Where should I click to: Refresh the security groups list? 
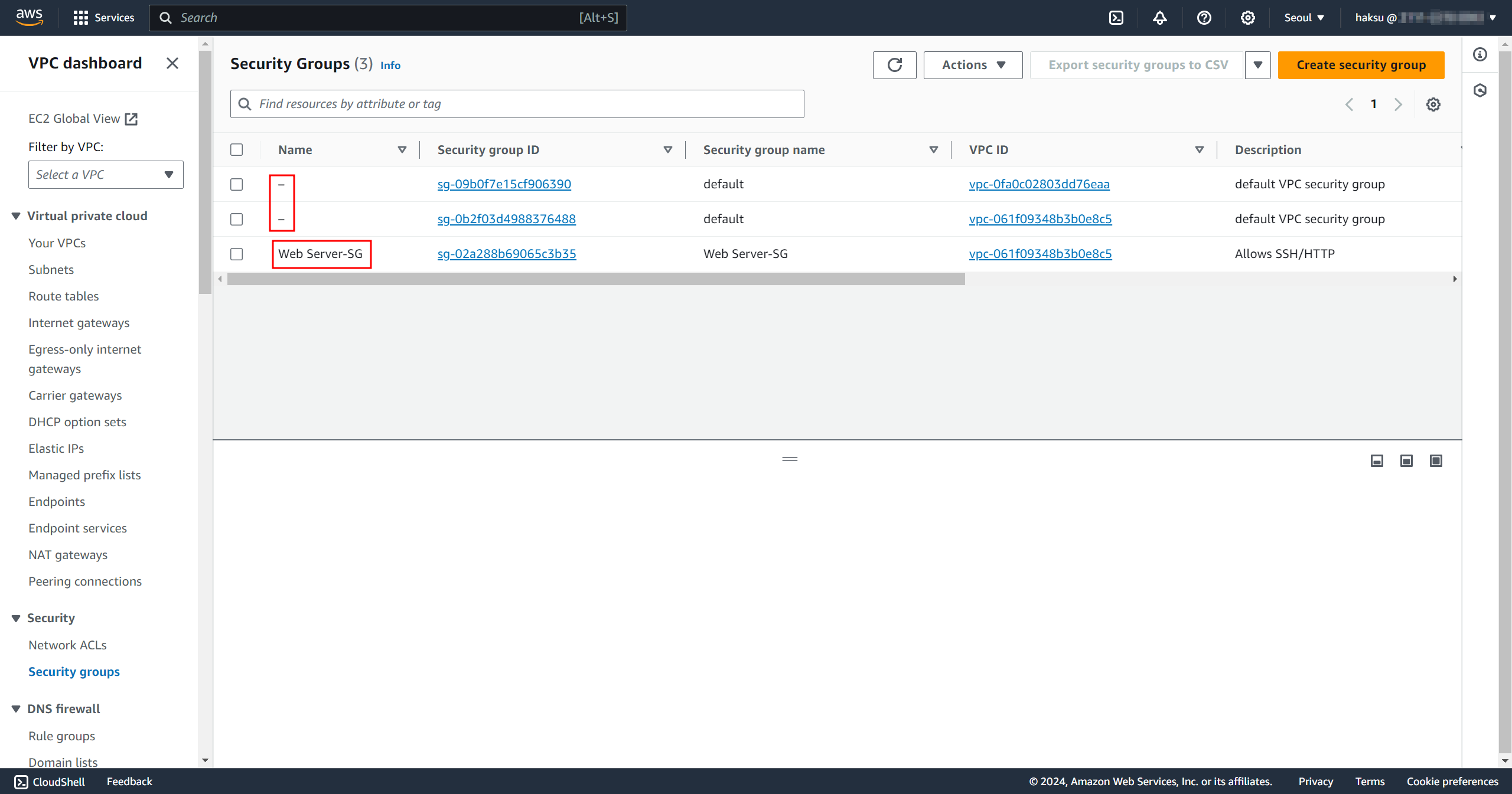click(x=894, y=65)
